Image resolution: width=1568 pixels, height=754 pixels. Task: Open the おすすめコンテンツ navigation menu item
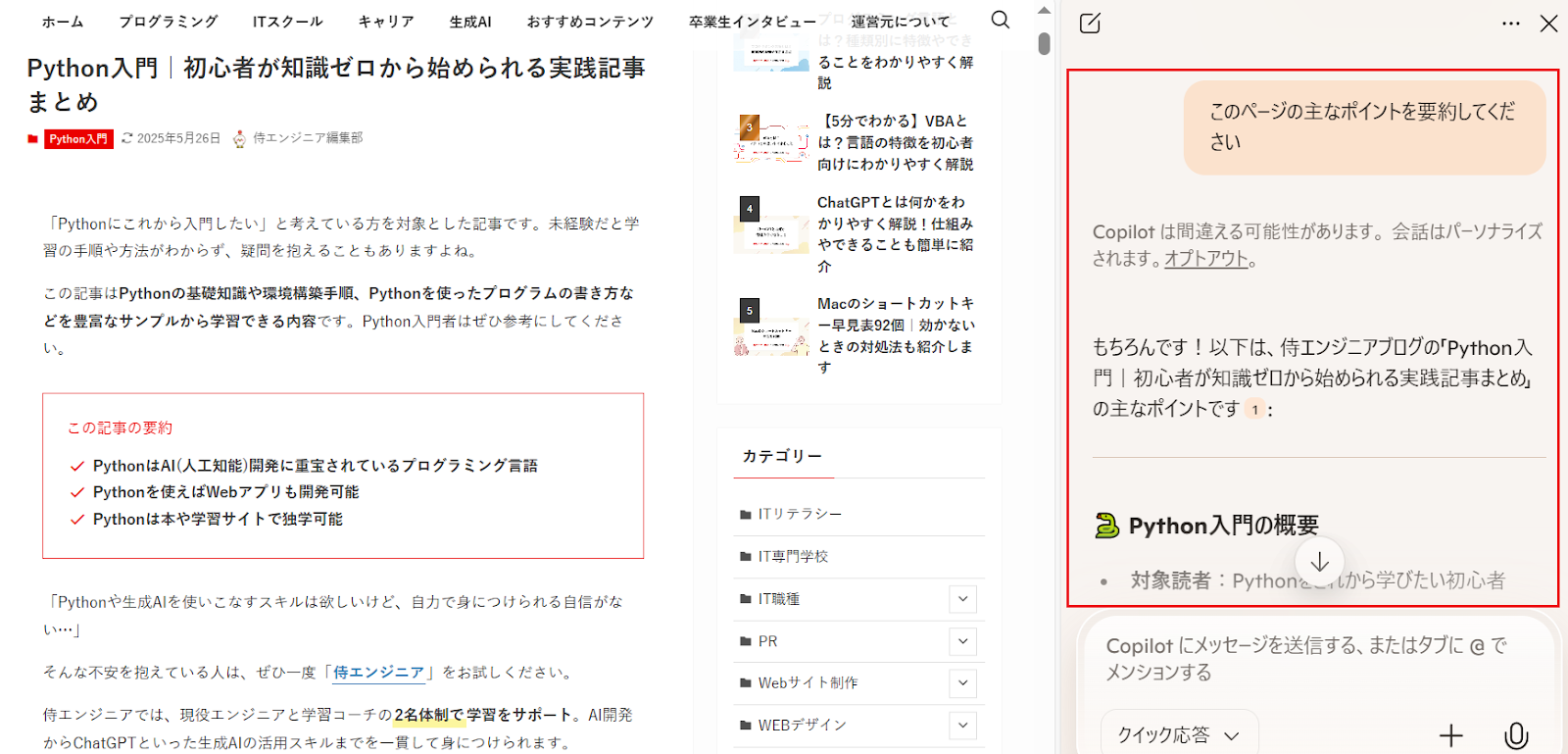click(590, 22)
